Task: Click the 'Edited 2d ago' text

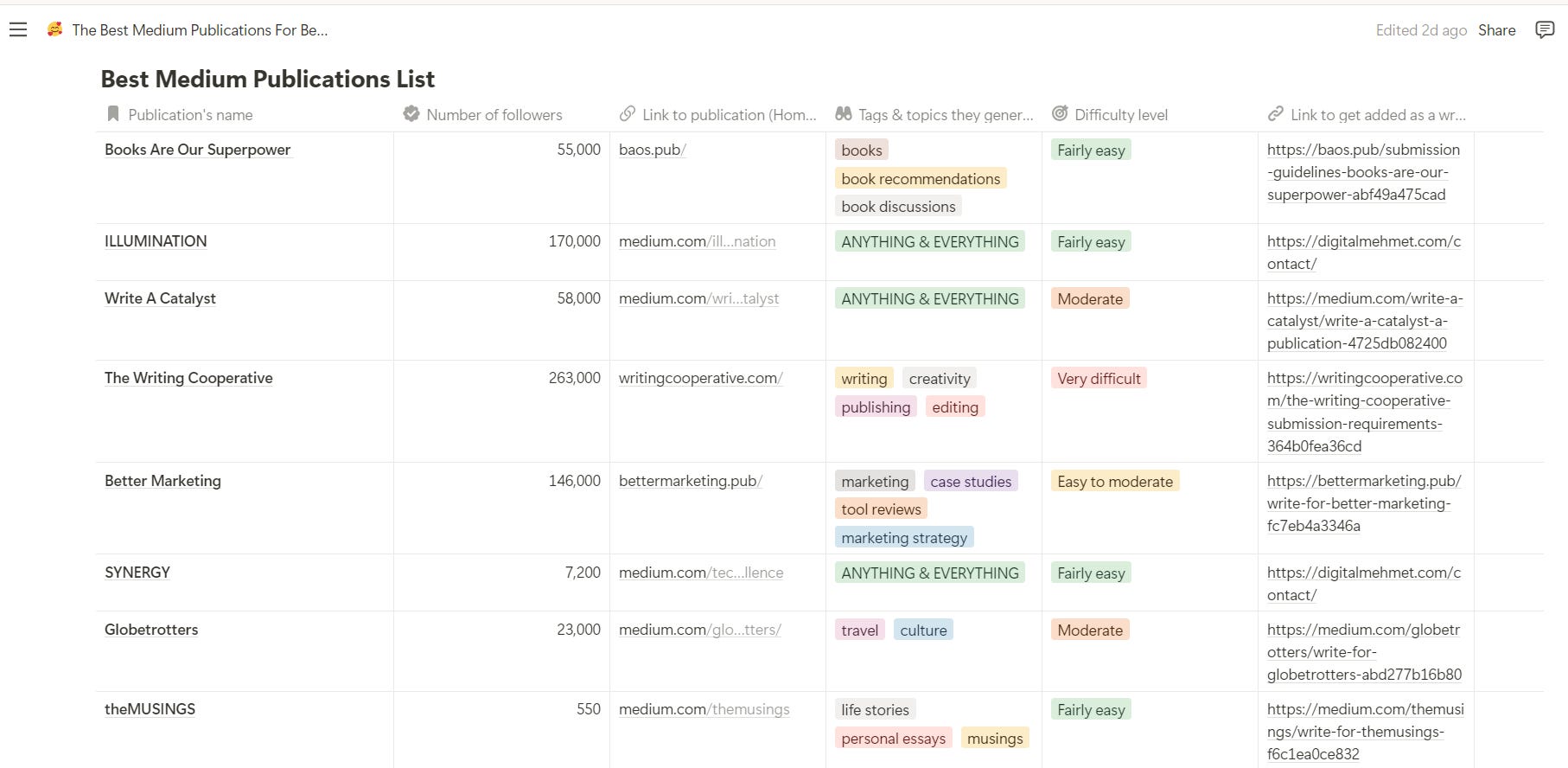Action: tap(1421, 30)
